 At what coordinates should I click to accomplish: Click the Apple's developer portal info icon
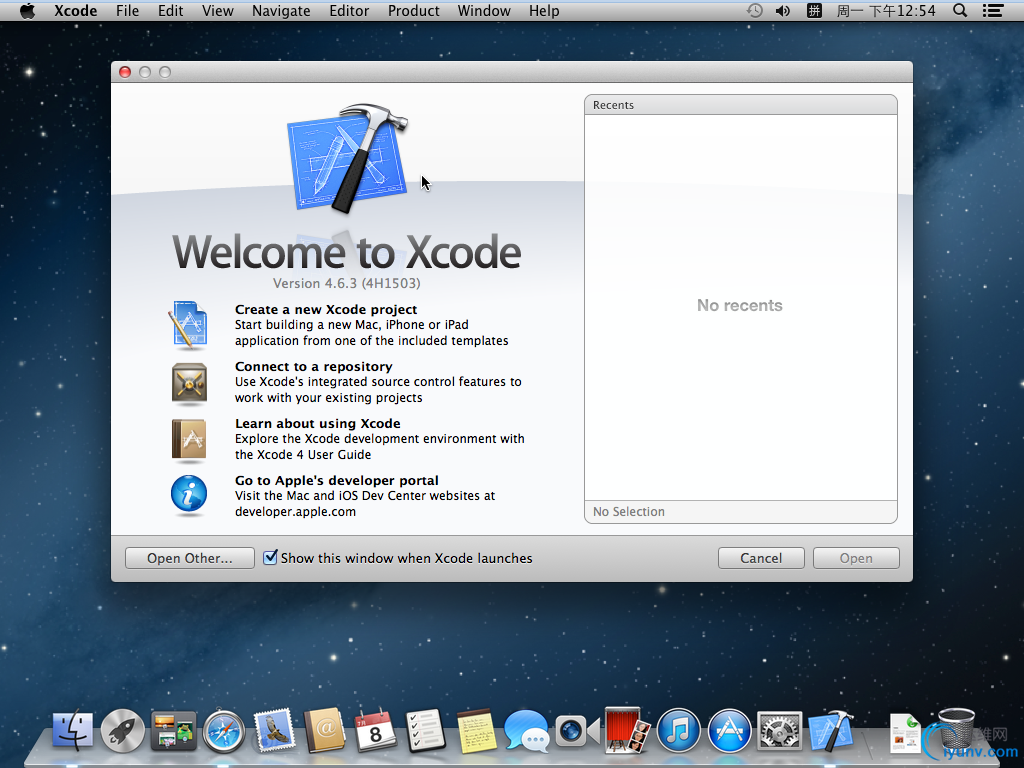pos(188,495)
